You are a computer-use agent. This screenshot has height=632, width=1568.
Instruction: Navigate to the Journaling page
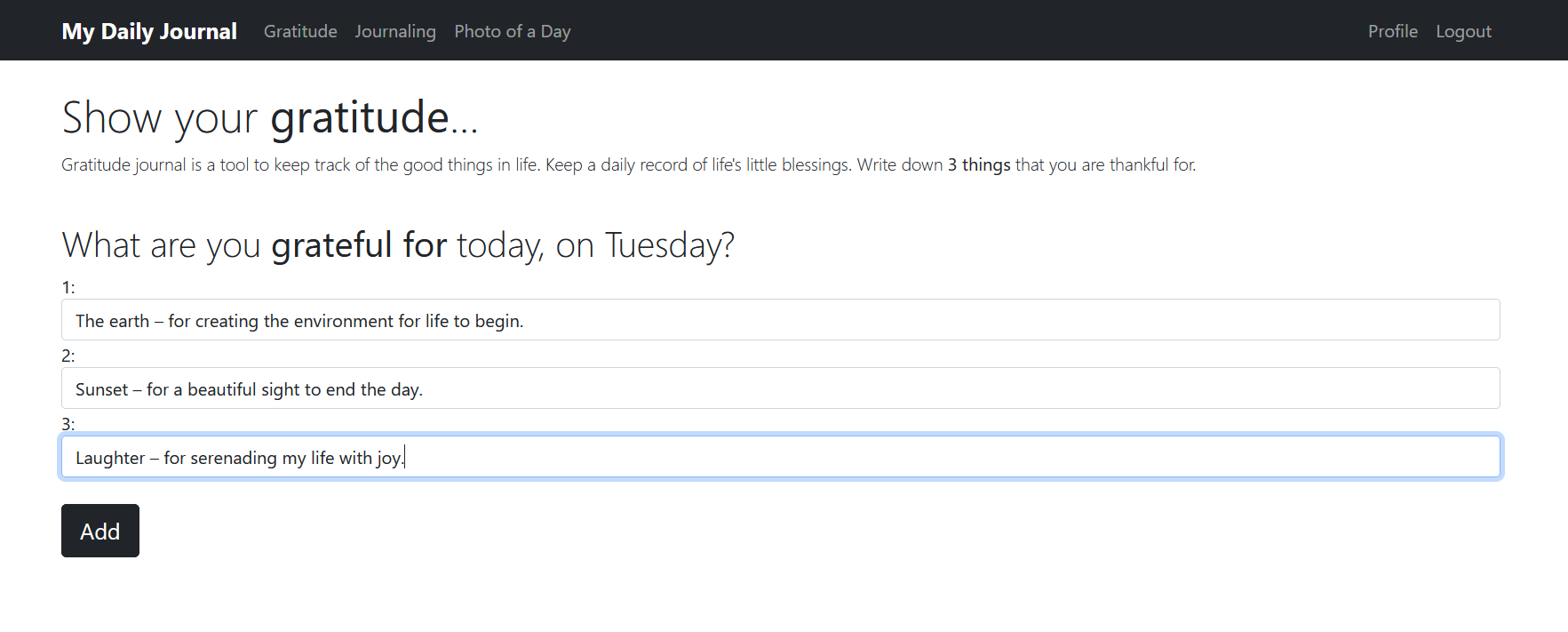pos(394,31)
